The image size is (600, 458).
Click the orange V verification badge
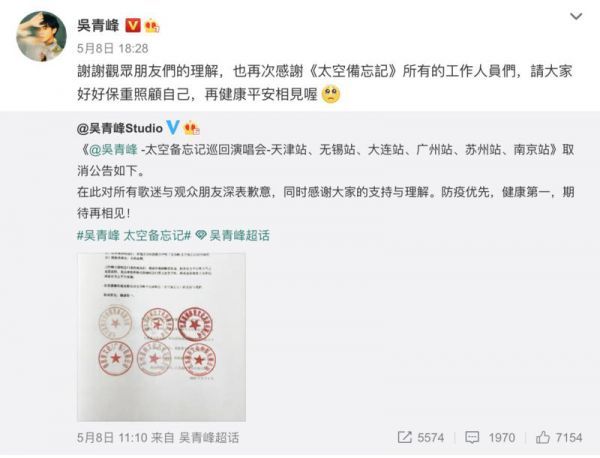pos(133,26)
